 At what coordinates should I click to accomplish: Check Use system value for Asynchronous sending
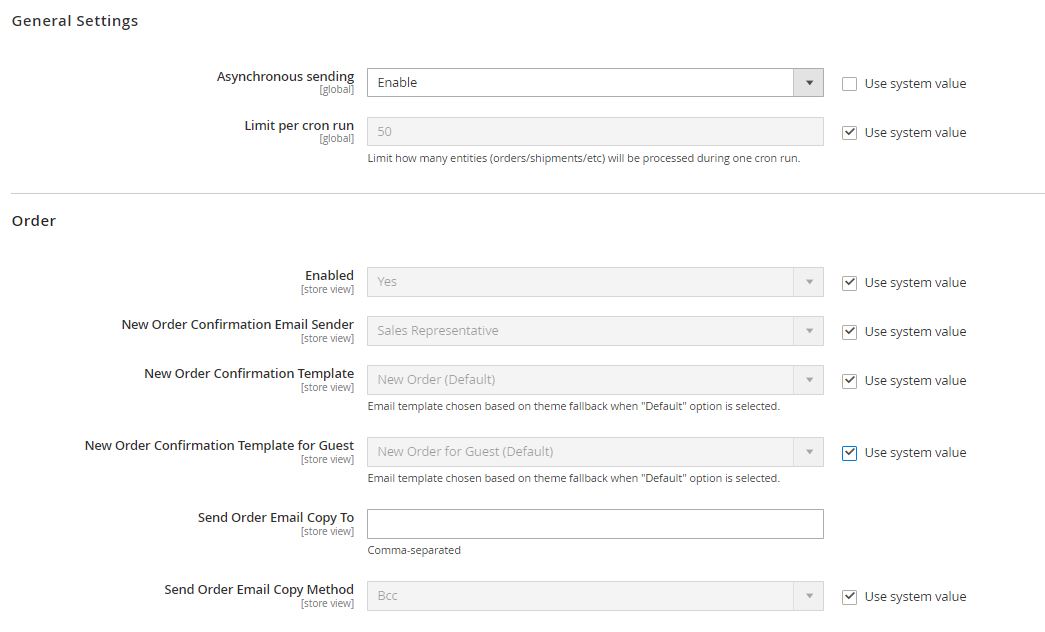[x=849, y=83]
